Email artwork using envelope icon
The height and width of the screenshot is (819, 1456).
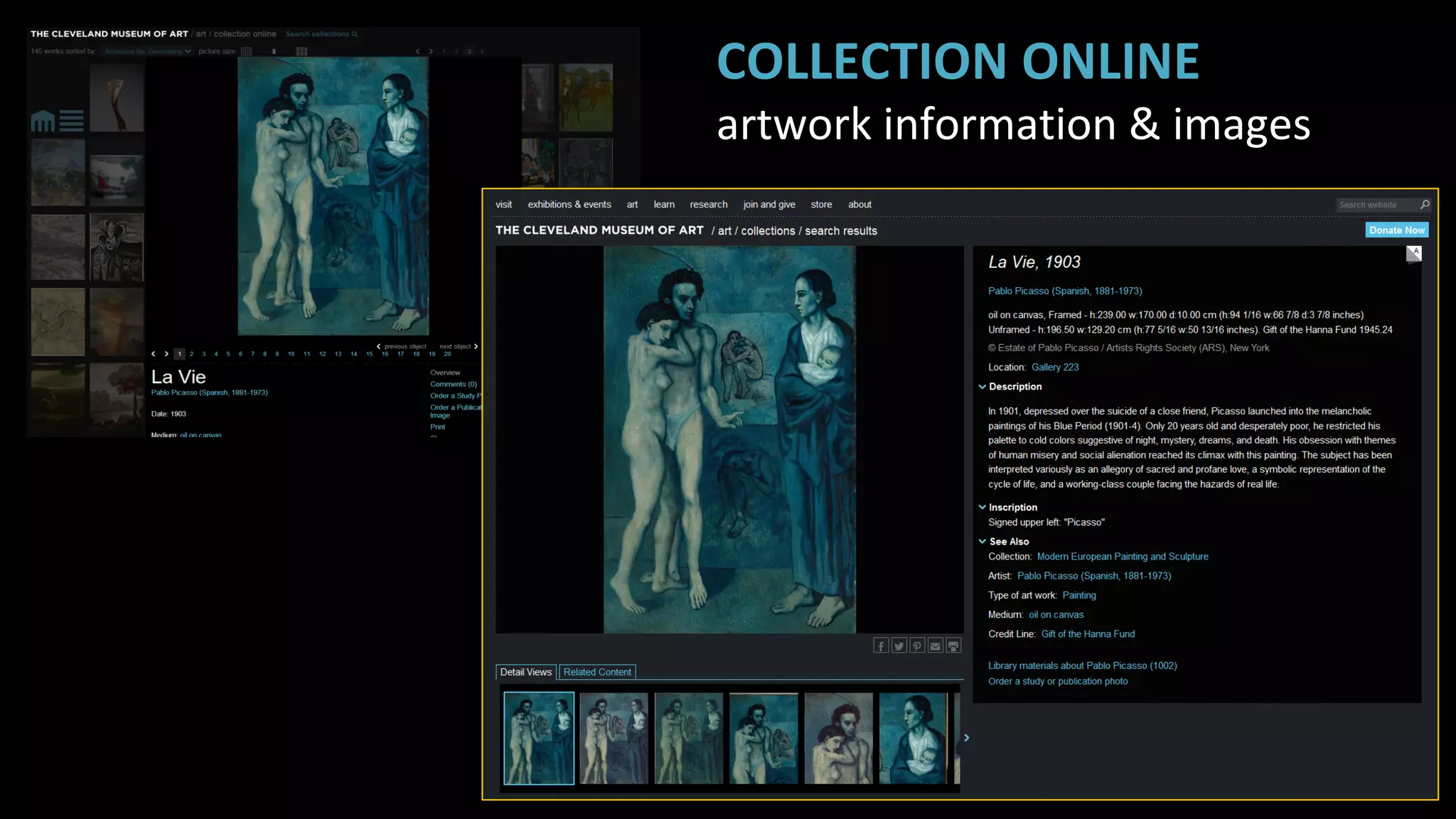[x=936, y=646]
